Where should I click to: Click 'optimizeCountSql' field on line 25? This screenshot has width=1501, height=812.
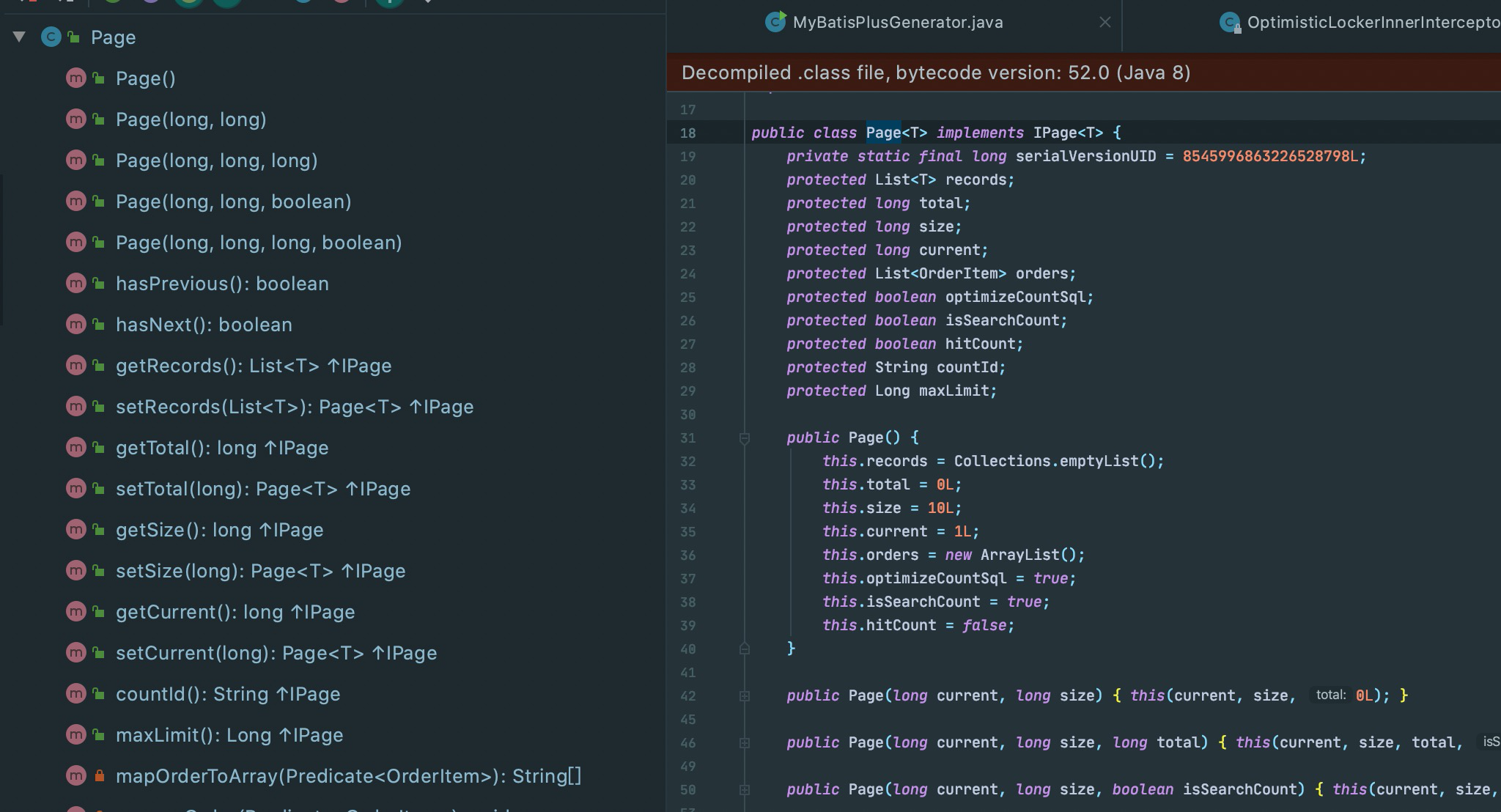click(1015, 297)
